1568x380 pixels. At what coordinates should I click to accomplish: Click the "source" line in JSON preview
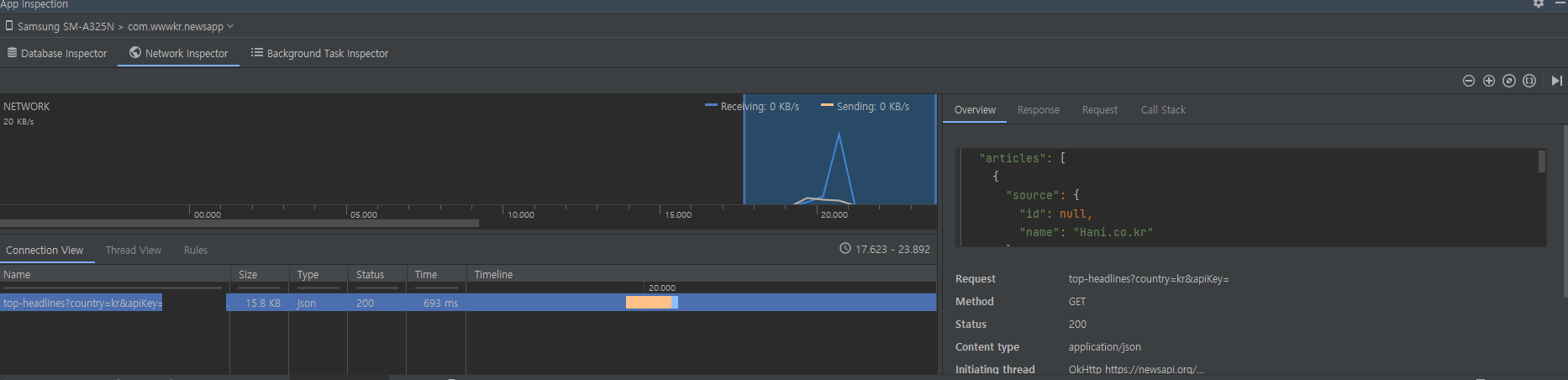1043,195
